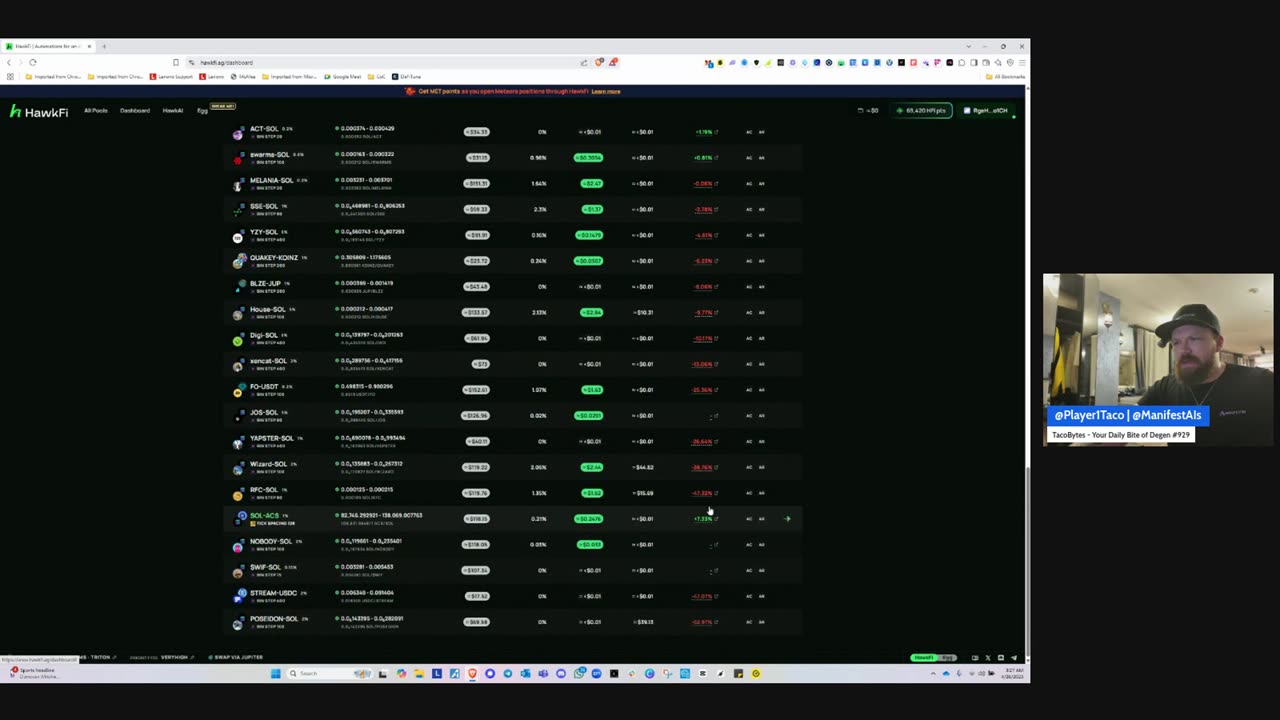Click the HFI points button in header
This screenshot has width=1280, height=720.
(922, 110)
